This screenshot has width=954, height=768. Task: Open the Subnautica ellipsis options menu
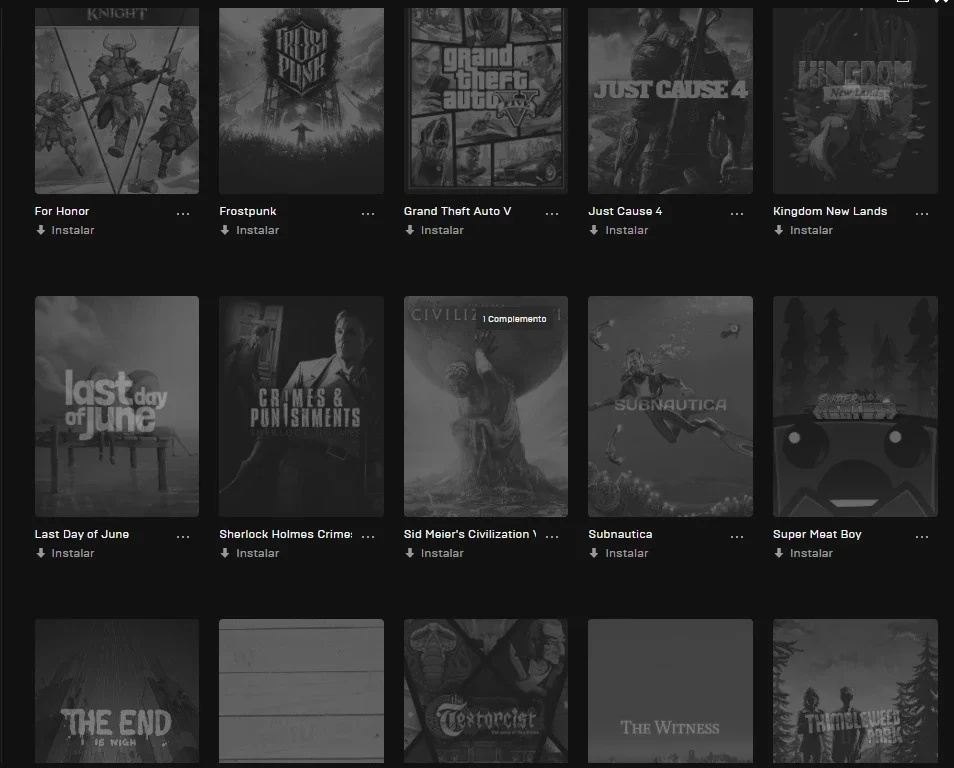pyautogui.click(x=737, y=536)
